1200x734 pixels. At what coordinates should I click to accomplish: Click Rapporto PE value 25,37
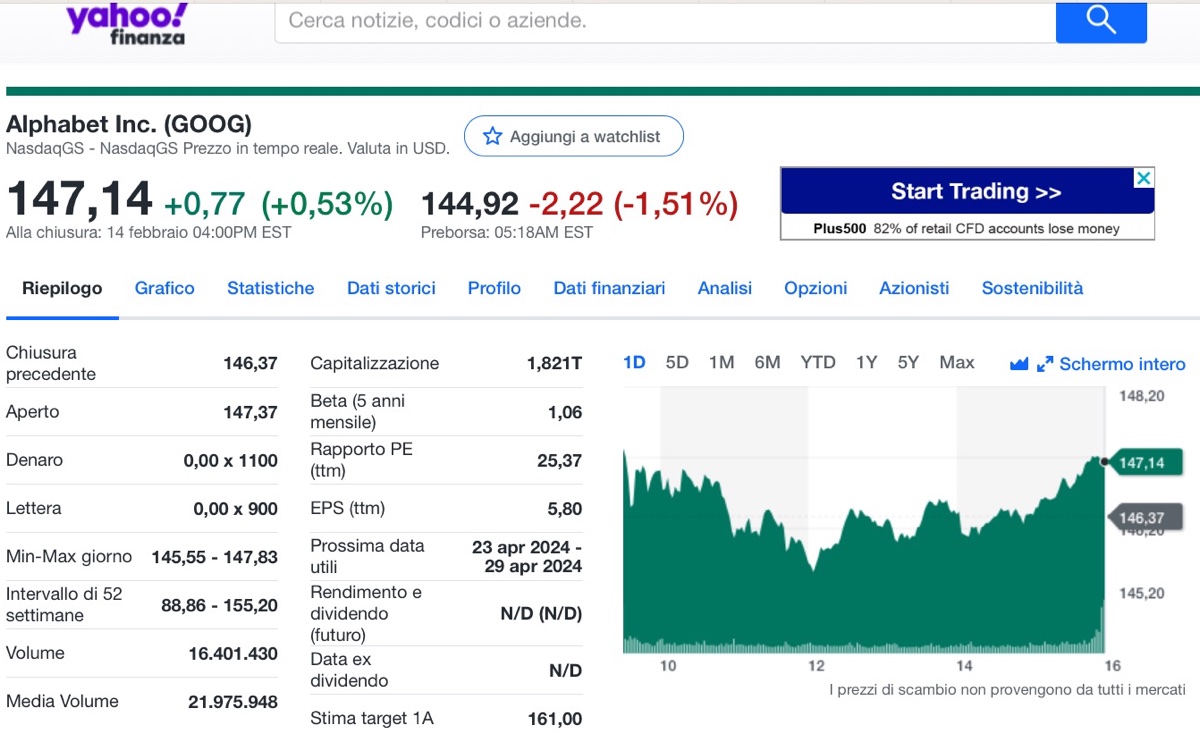560,461
